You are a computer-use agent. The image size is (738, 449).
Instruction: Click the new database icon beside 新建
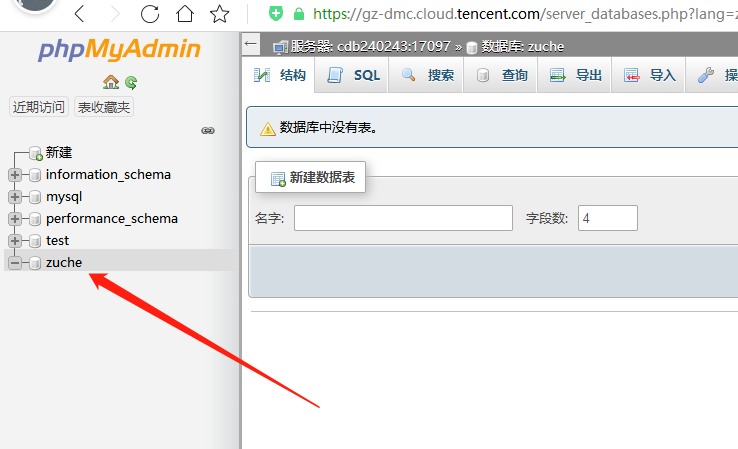coord(36,153)
